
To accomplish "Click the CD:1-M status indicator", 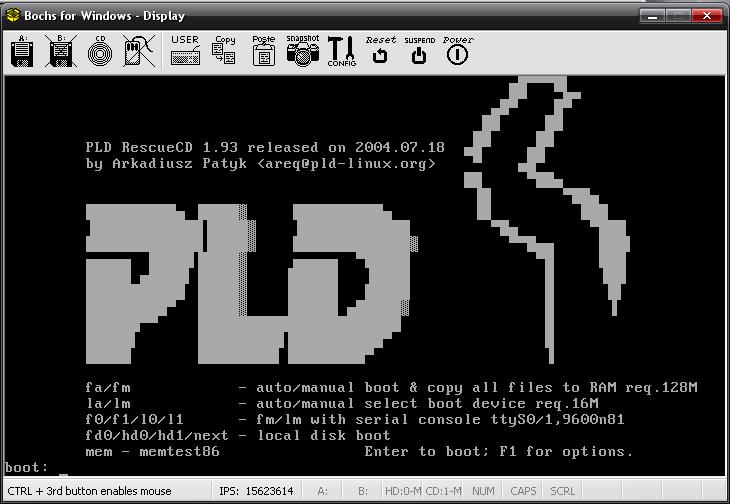I will [443, 491].
